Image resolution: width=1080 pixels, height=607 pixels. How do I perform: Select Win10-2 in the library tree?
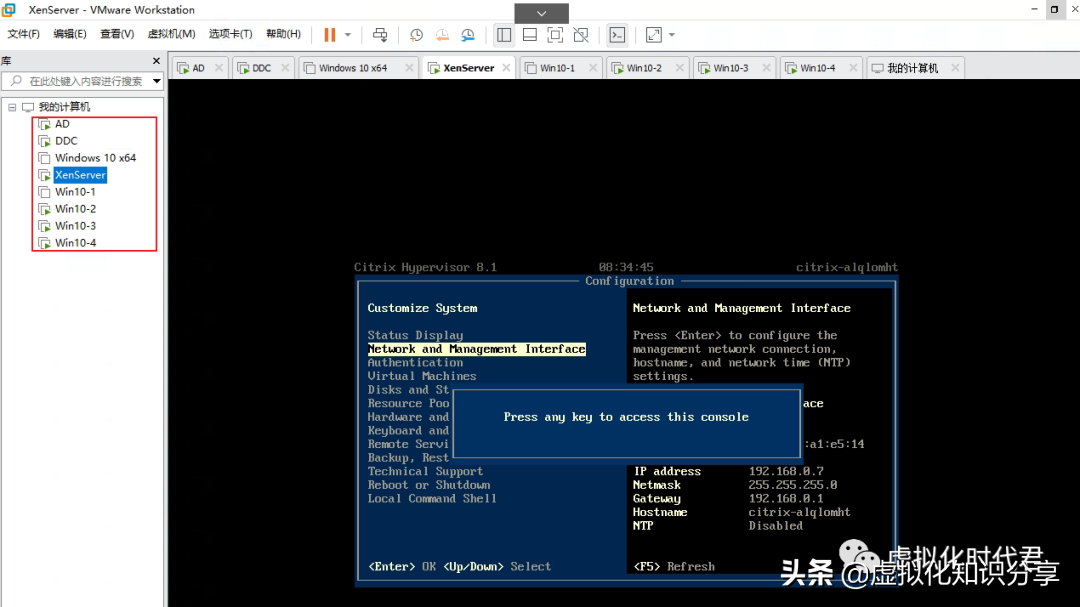pos(75,209)
